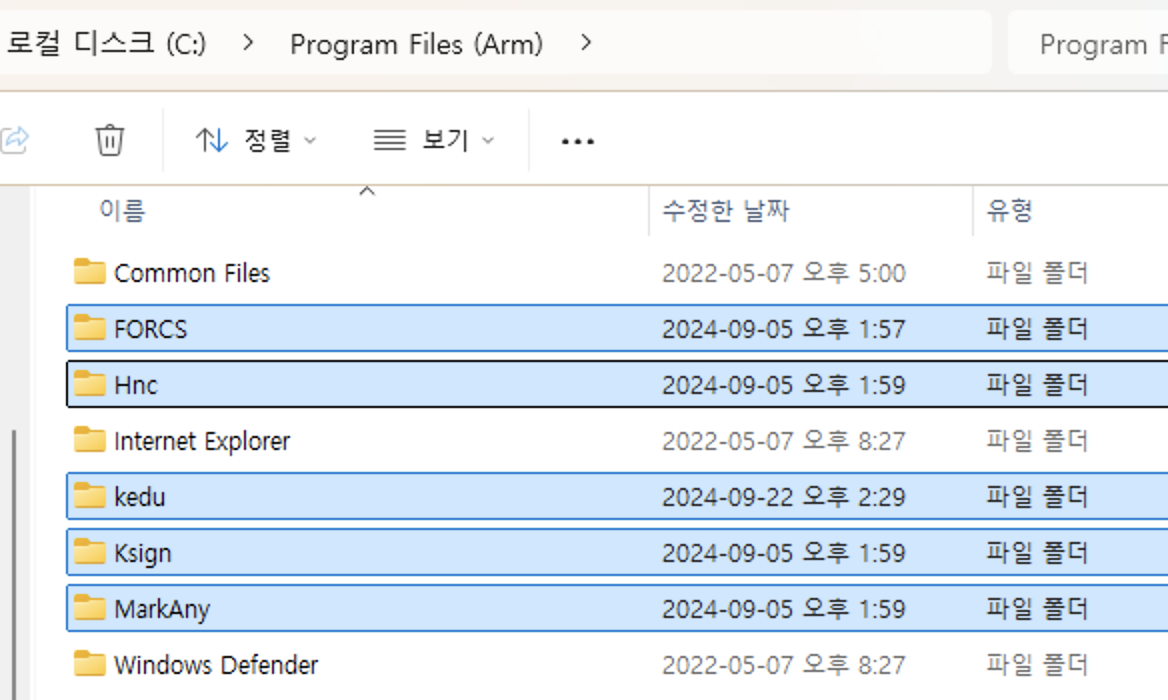Click the Internet Explorer name text
The height and width of the screenshot is (700, 1168).
[202, 442]
